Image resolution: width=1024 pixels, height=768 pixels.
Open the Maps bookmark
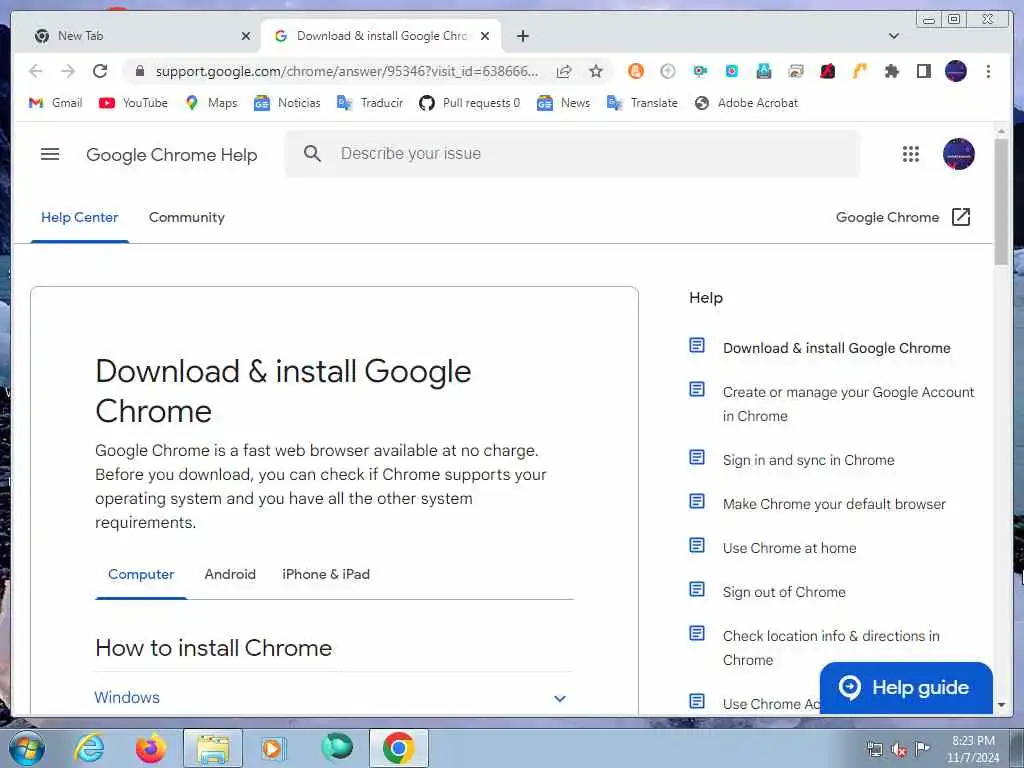(x=212, y=103)
